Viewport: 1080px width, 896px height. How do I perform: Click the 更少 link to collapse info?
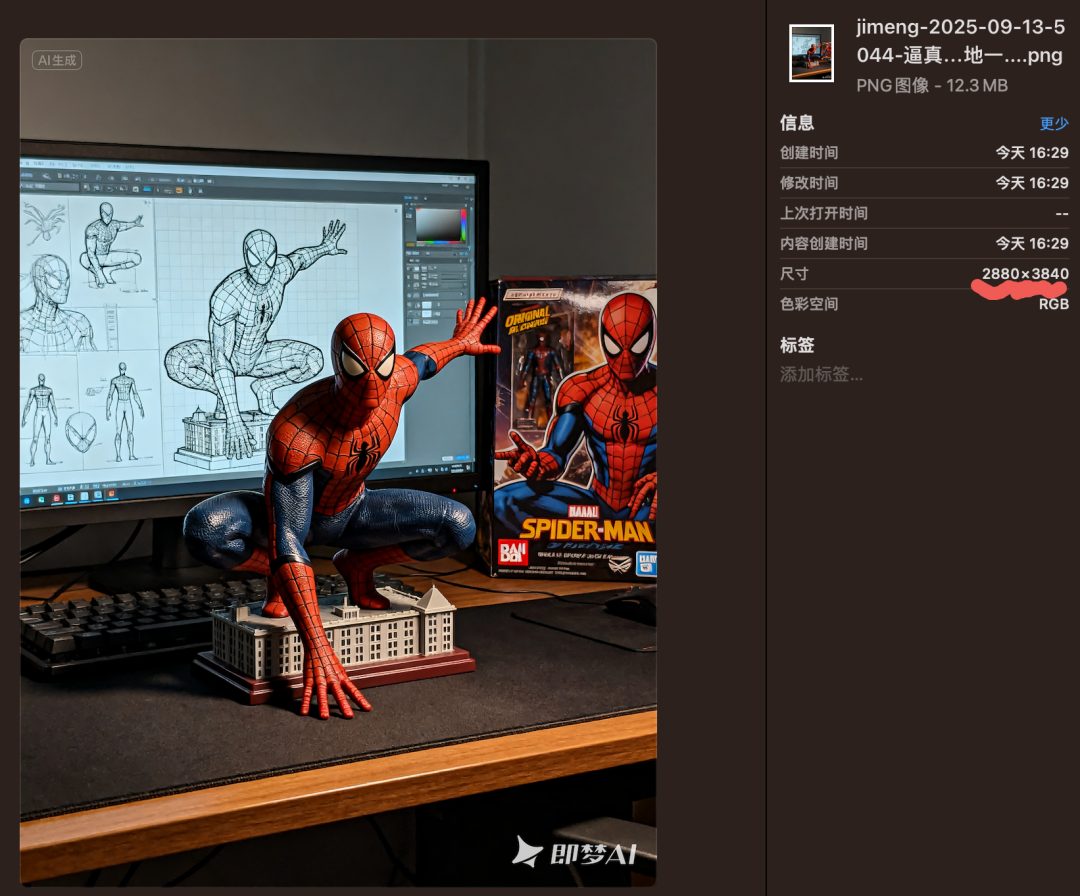[1054, 123]
